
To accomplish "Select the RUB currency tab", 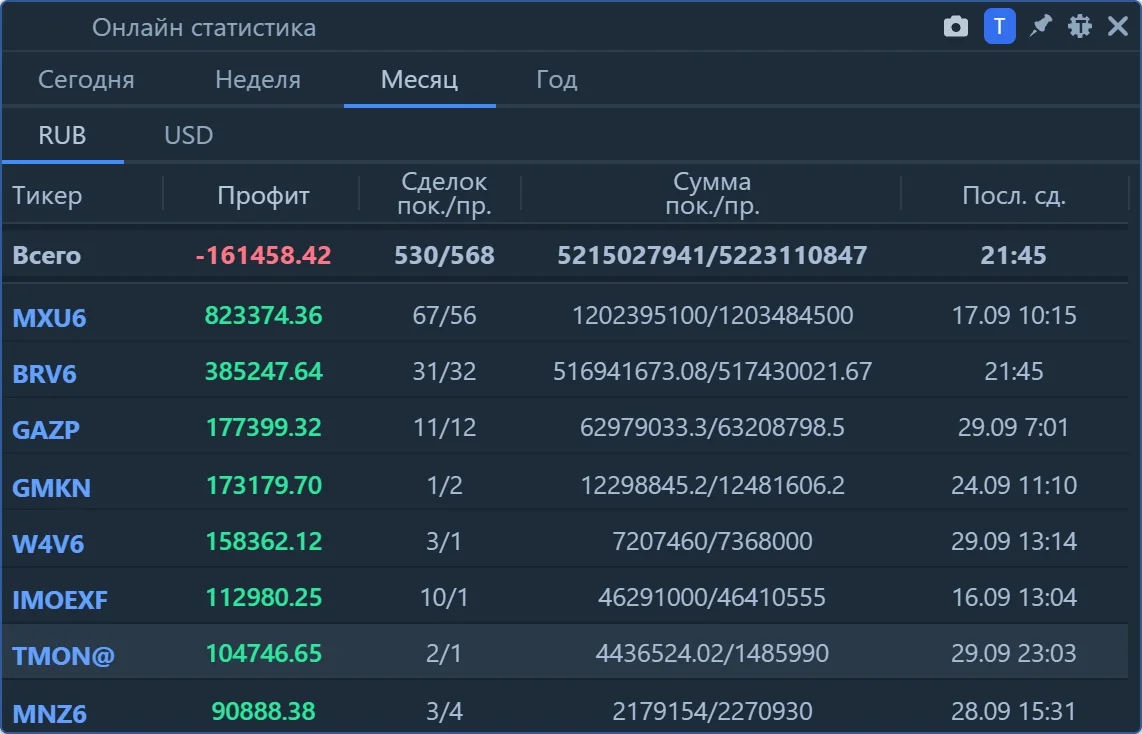I will coord(63,135).
